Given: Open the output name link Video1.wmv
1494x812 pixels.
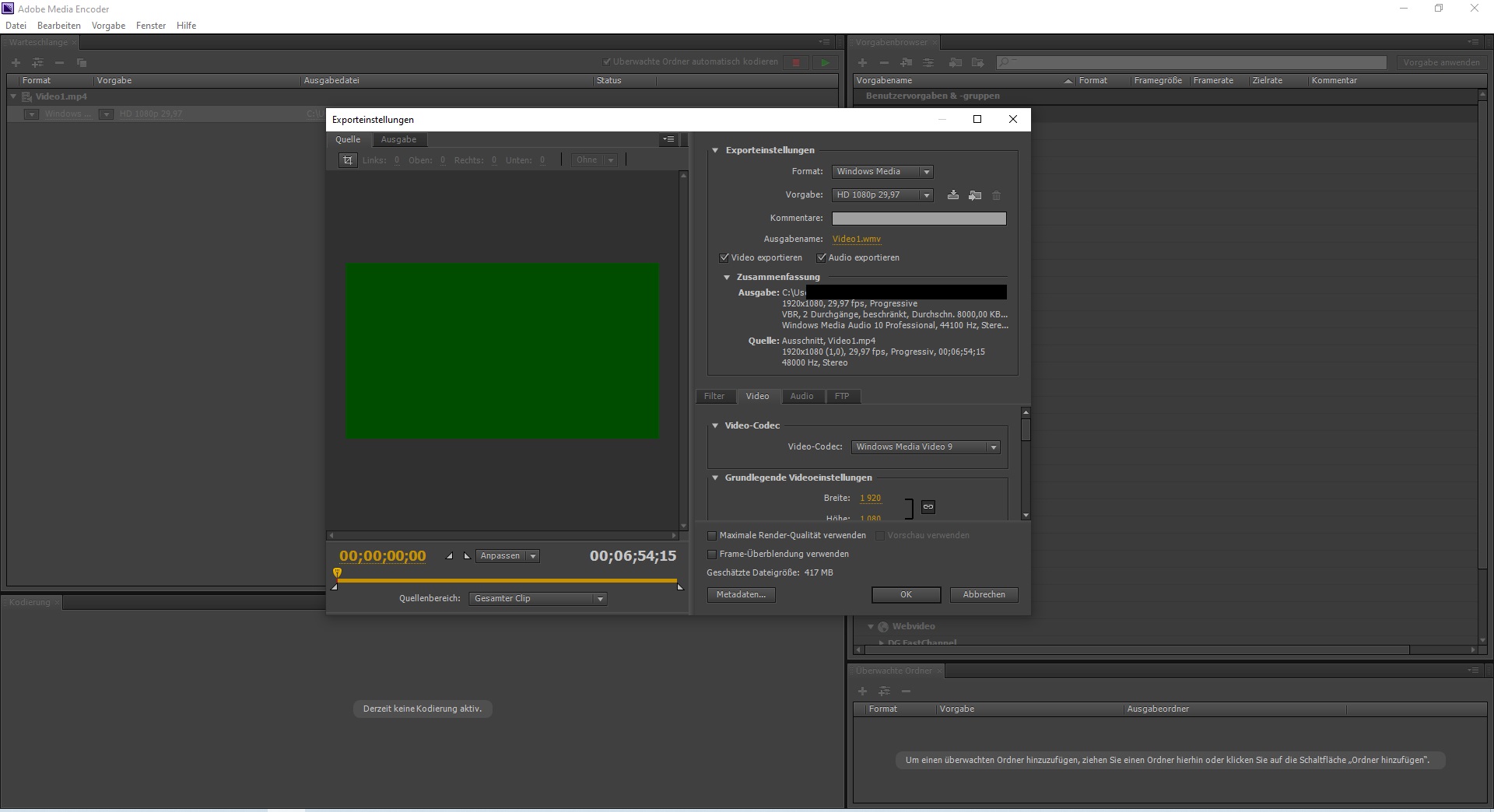Looking at the screenshot, I should tap(856, 239).
